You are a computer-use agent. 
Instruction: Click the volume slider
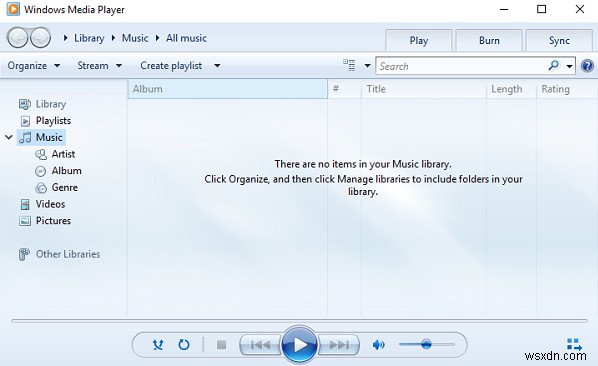(427, 345)
